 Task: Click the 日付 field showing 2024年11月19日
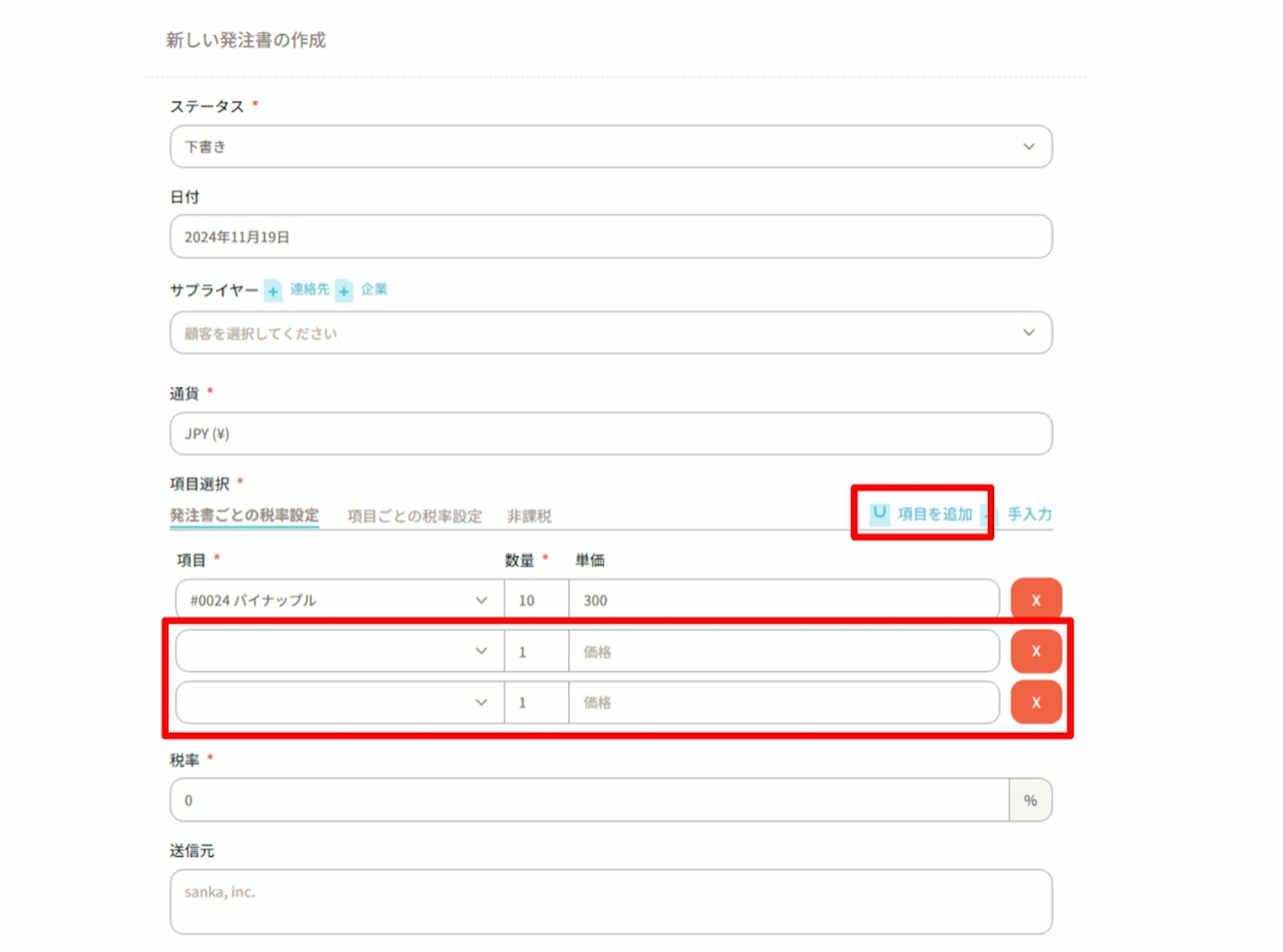click(x=611, y=237)
